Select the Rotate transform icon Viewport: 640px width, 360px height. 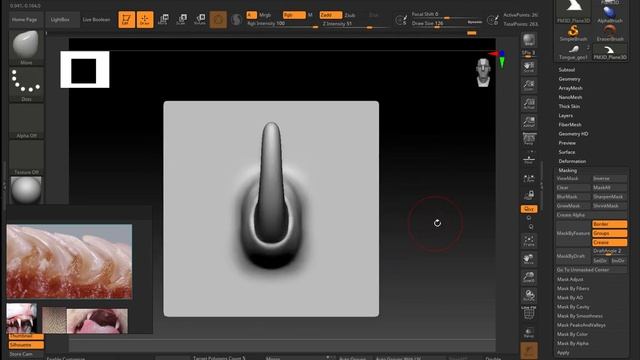pyautogui.click(x=200, y=19)
